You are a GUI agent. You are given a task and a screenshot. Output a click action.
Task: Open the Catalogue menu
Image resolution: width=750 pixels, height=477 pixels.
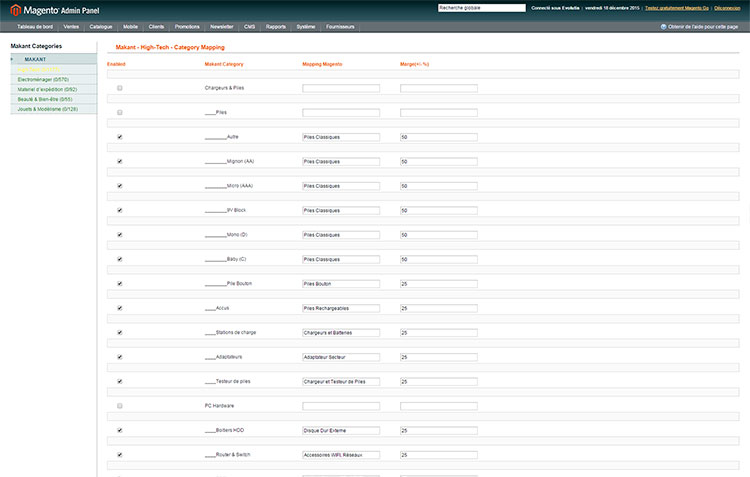coord(101,27)
